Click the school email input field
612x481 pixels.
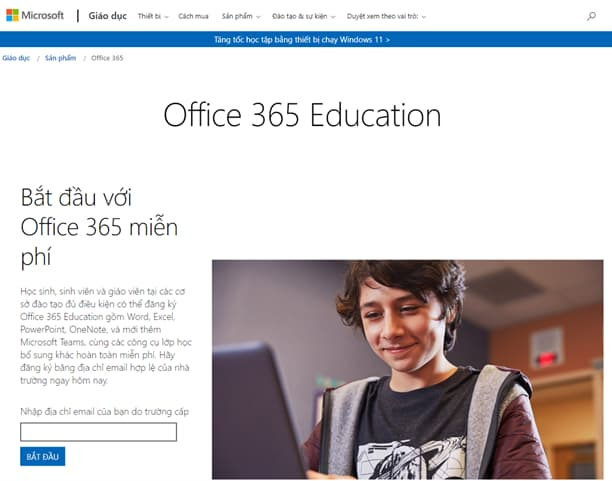[x=98, y=432]
